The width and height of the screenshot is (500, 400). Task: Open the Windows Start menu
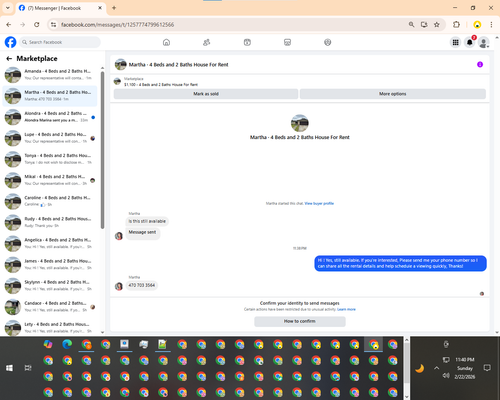click(9, 368)
